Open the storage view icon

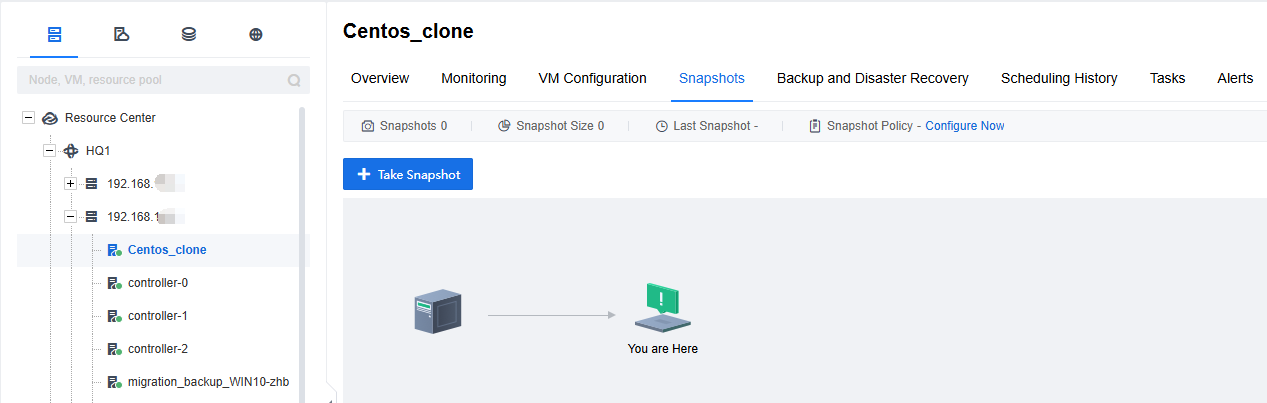click(x=189, y=35)
